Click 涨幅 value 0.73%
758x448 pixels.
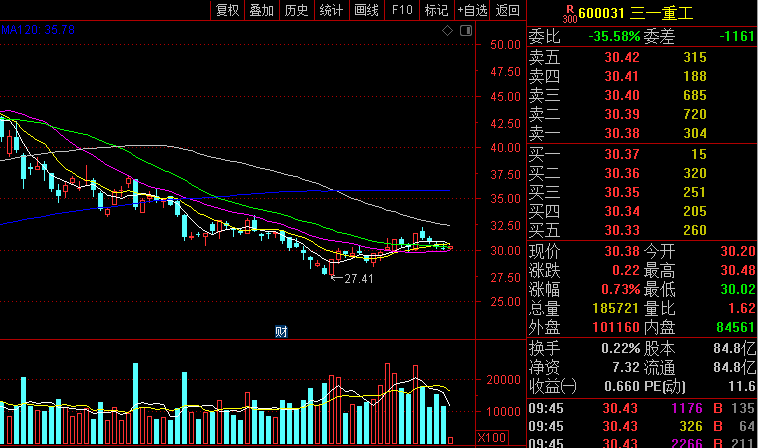(620, 289)
